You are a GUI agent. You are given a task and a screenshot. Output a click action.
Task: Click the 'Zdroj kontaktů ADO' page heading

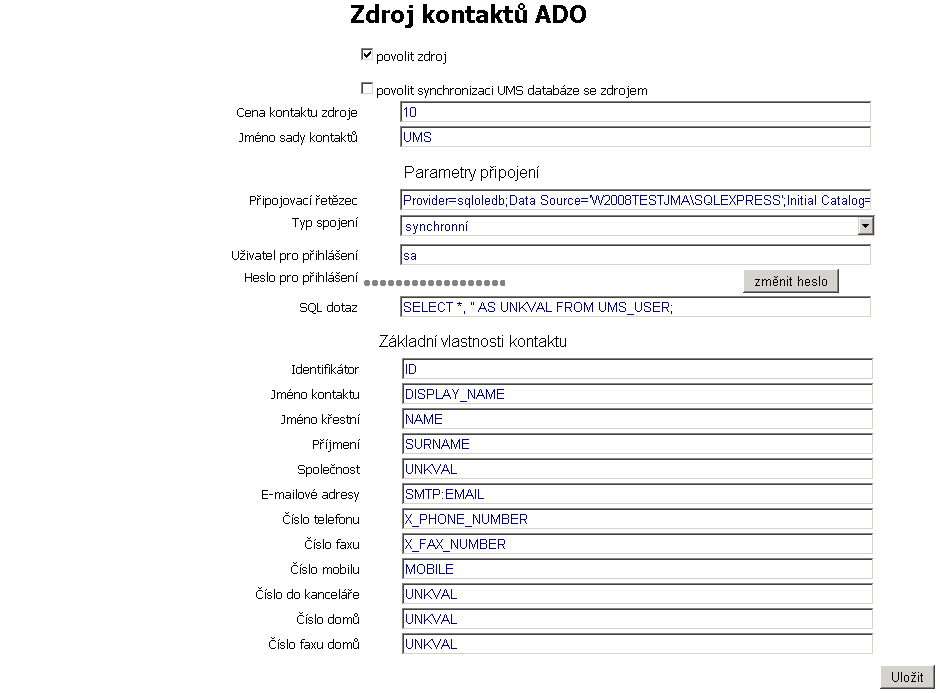[468, 15]
